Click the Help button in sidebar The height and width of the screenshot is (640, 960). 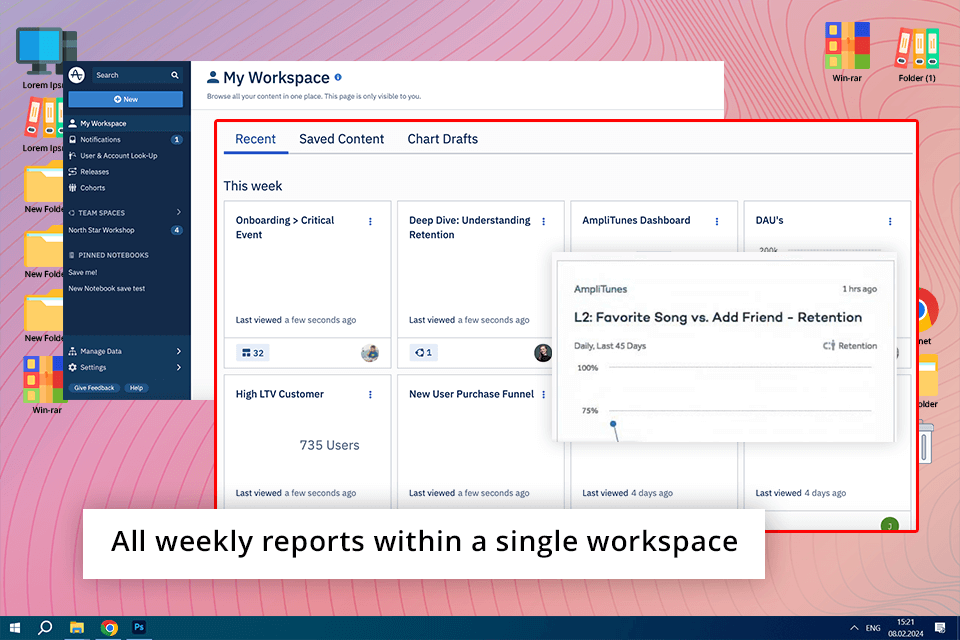pyautogui.click(x=137, y=388)
